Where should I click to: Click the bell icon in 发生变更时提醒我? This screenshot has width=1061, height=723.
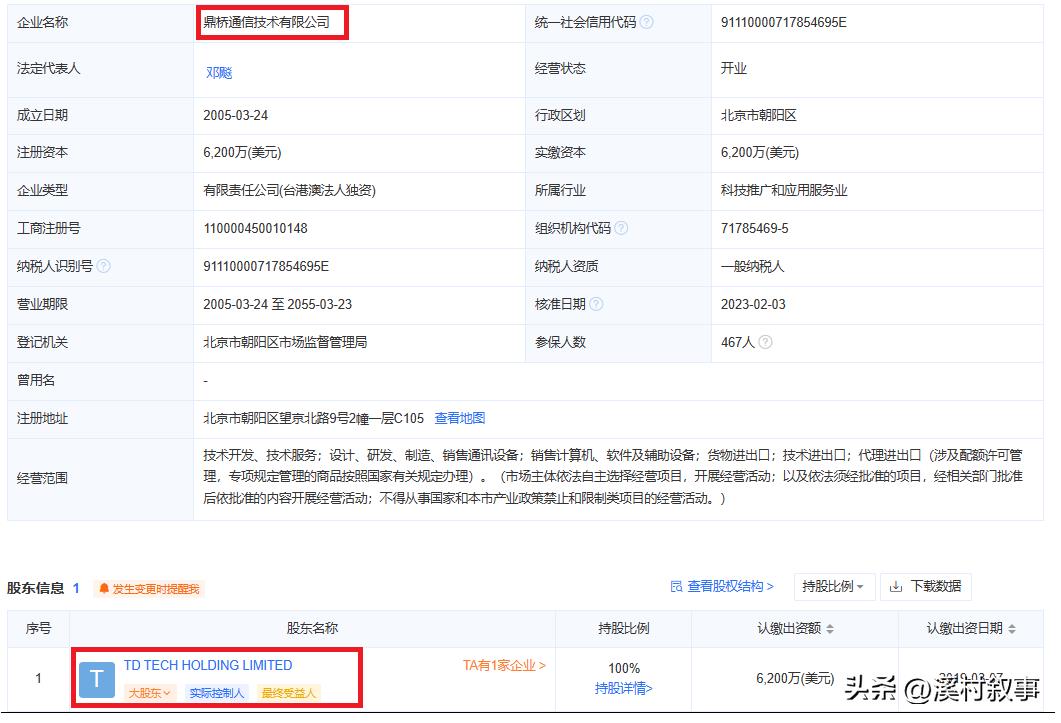coord(104,588)
